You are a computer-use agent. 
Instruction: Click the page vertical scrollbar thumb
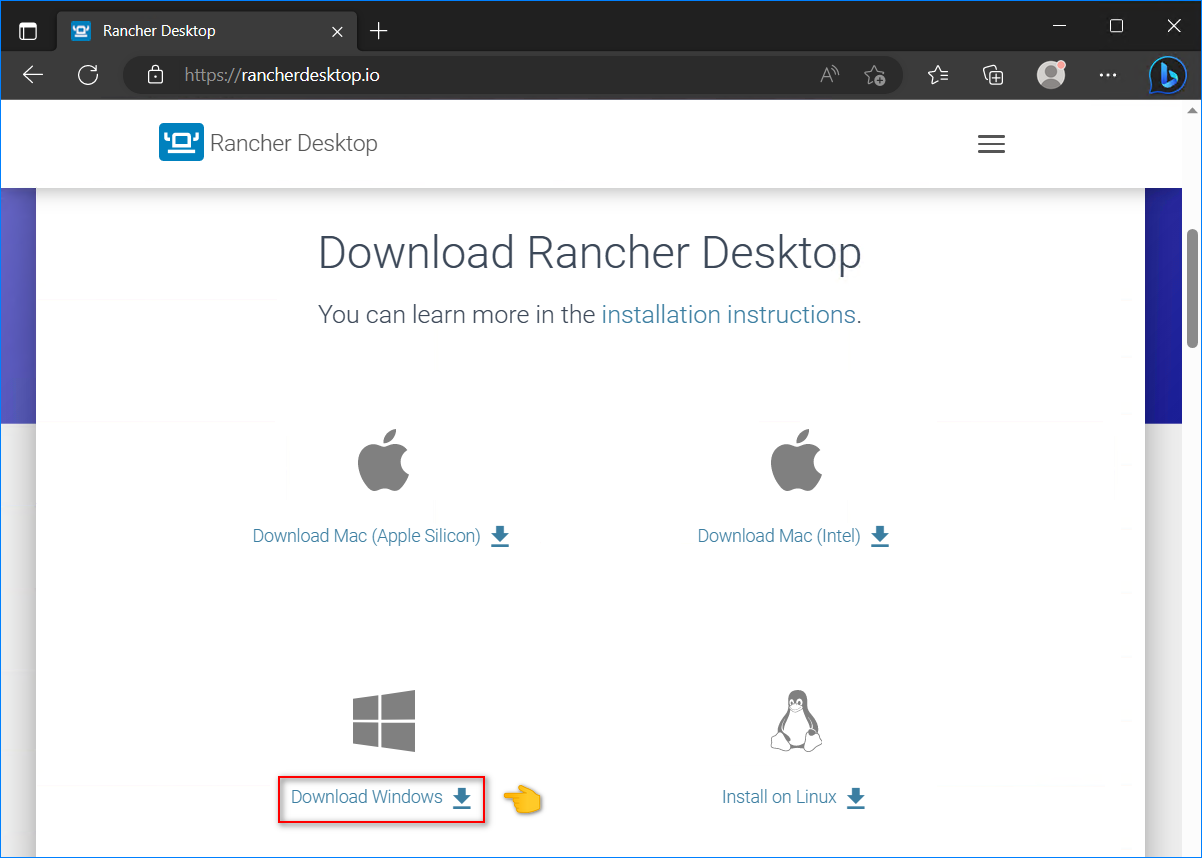(1192, 288)
